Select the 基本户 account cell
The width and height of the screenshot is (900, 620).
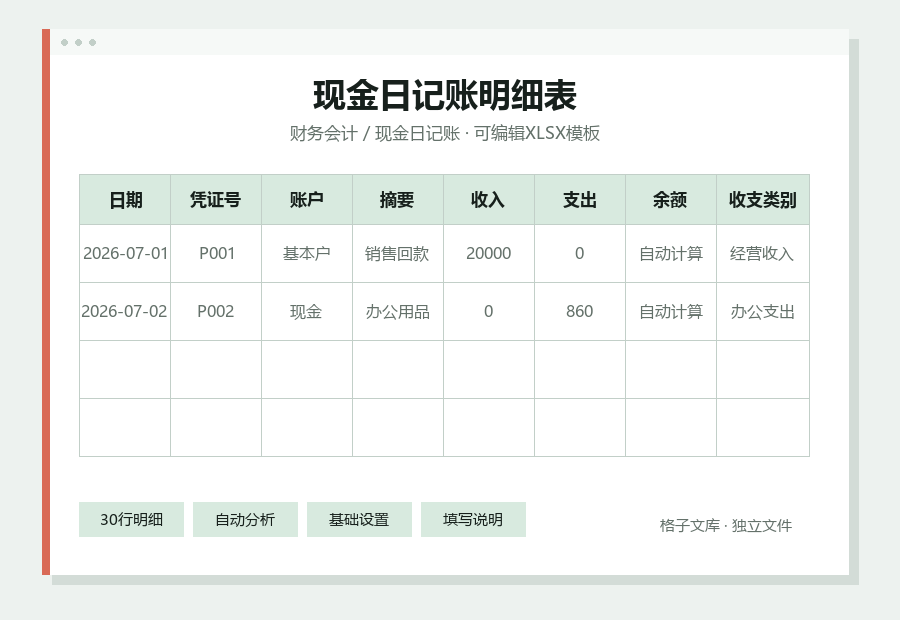(307, 254)
